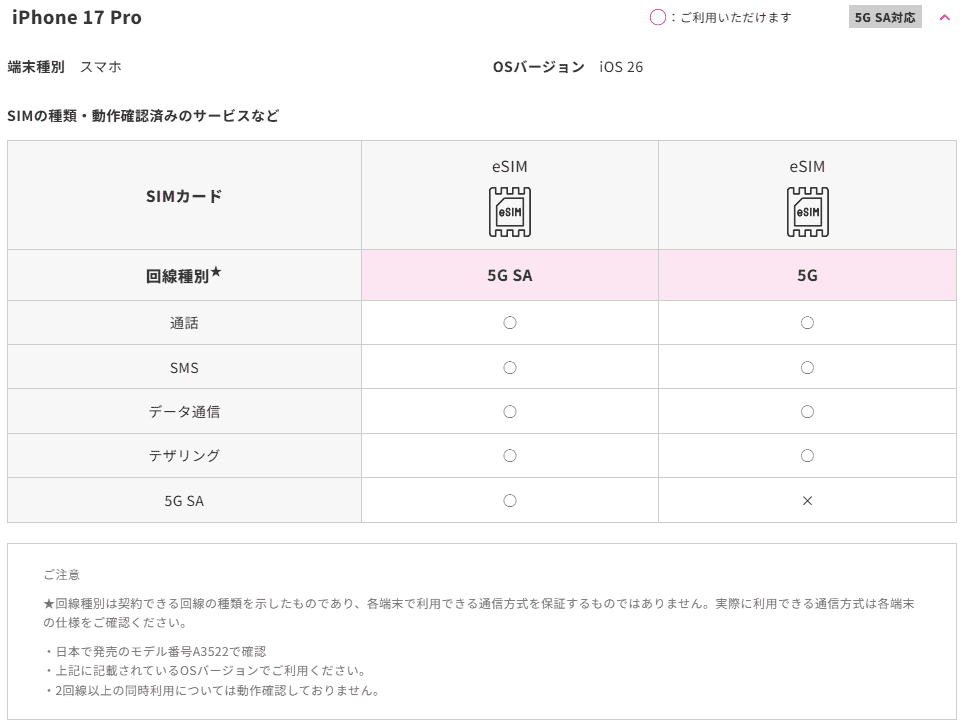
Task: Click the eSIM icon above 5G SA
Action: pyautogui.click(x=510, y=212)
